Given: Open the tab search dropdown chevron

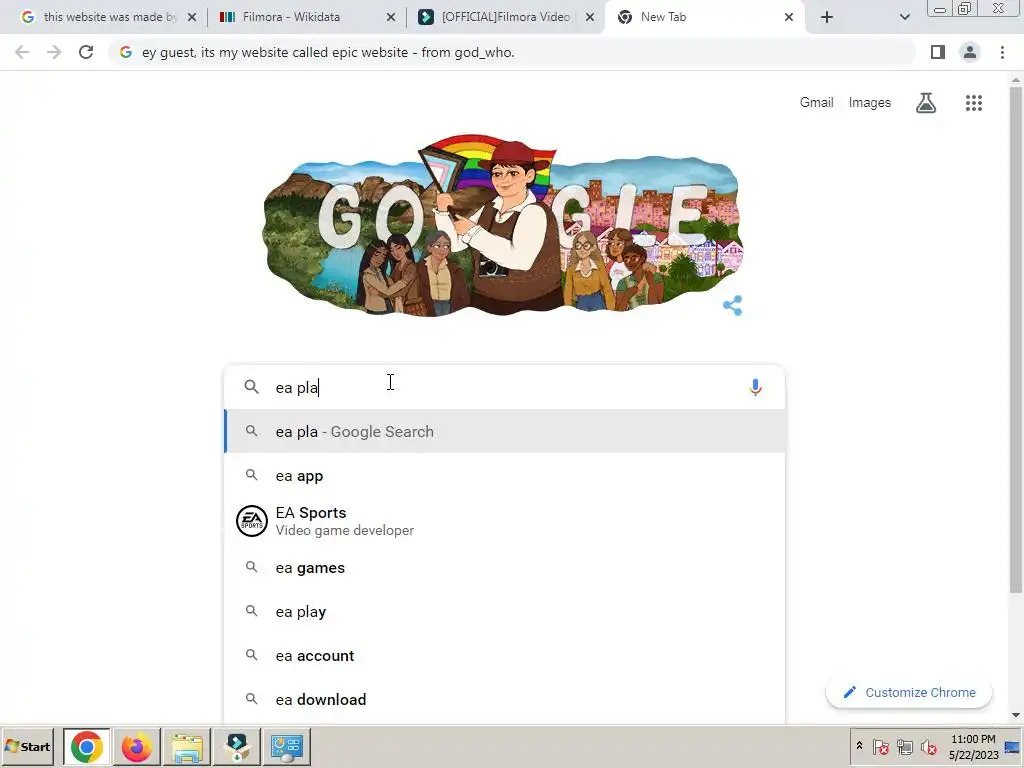Looking at the screenshot, I should [904, 17].
